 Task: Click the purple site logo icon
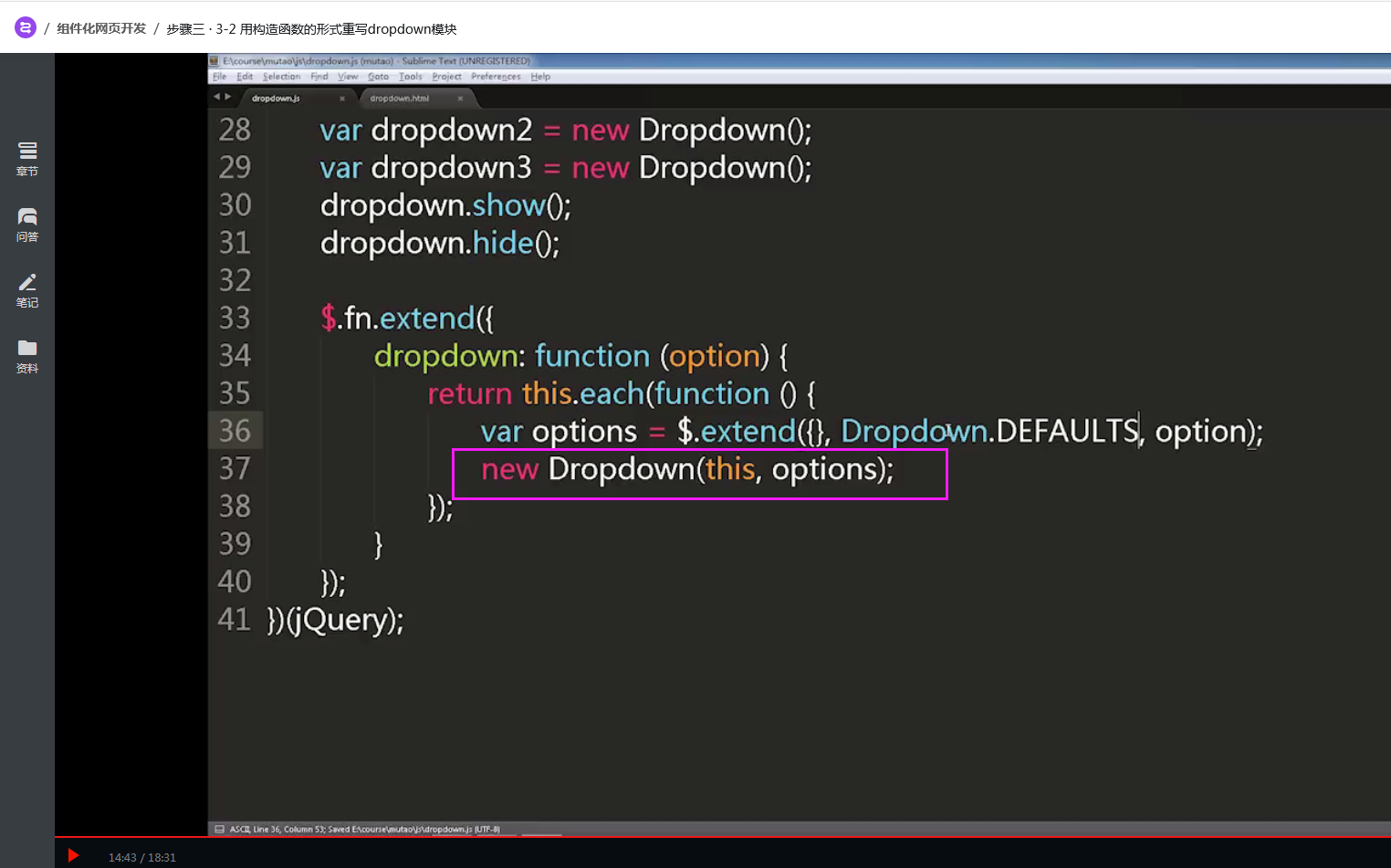tap(26, 27)
